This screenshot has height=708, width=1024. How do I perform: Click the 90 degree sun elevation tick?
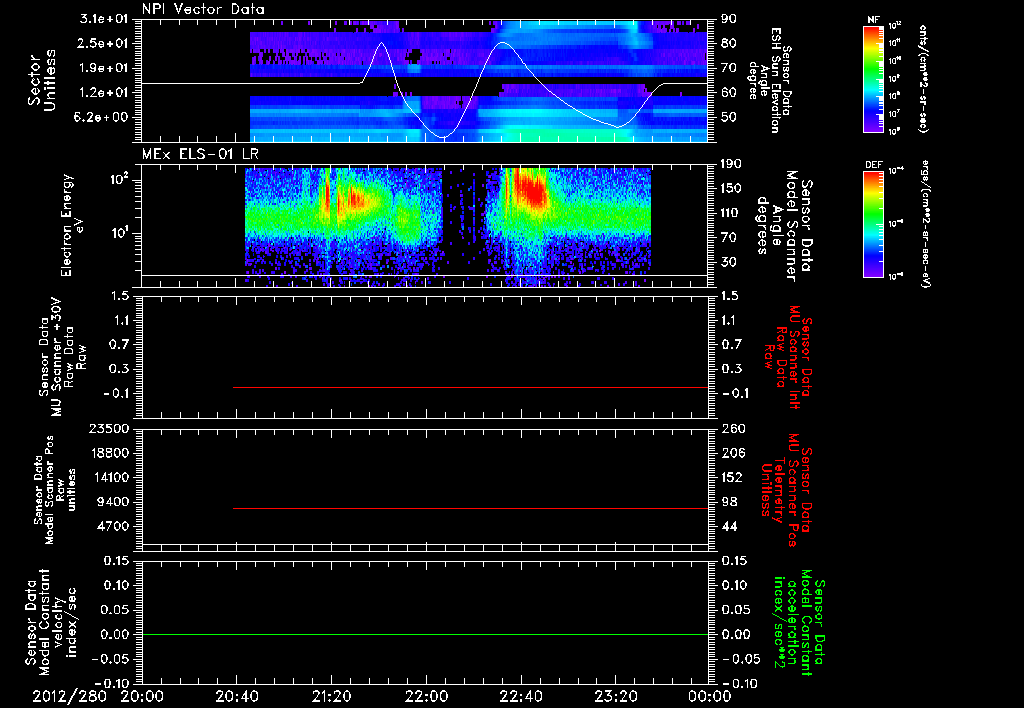point(729,19)
